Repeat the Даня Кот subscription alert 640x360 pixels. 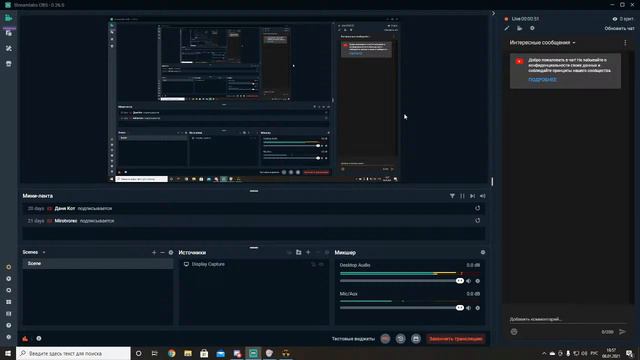478,208
